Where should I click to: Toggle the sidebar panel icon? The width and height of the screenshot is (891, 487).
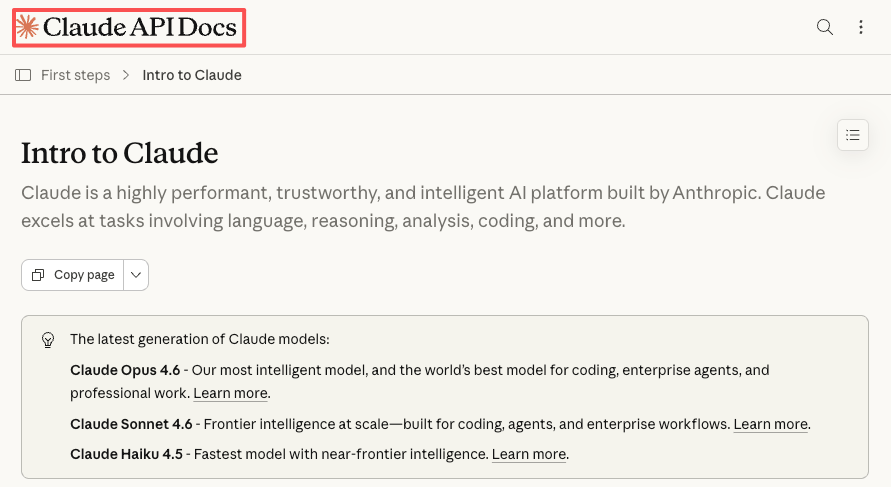[23, 75]
